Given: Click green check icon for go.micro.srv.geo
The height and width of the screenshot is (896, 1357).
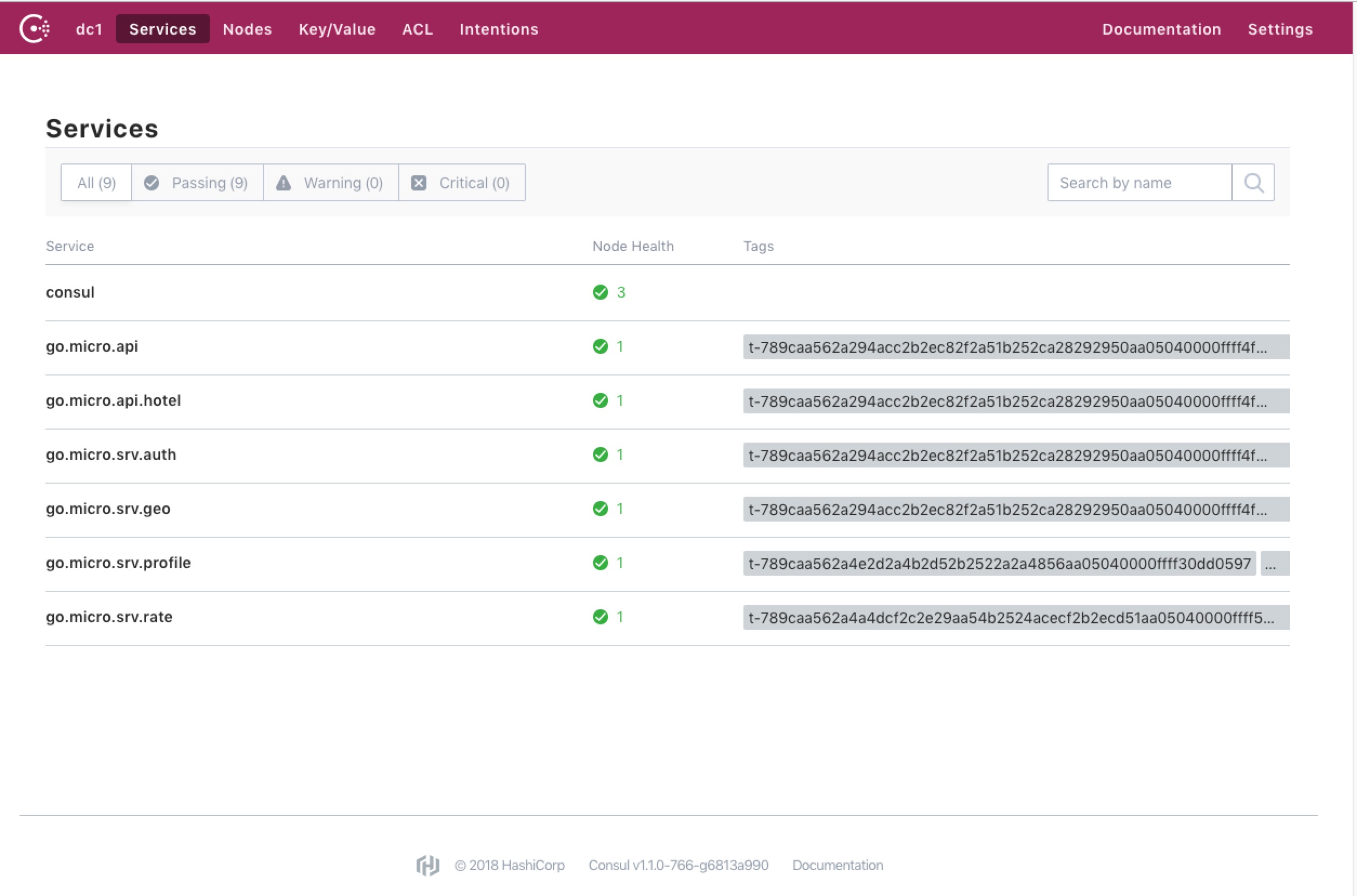Looking at the screenshot, I should coord(601,509).
